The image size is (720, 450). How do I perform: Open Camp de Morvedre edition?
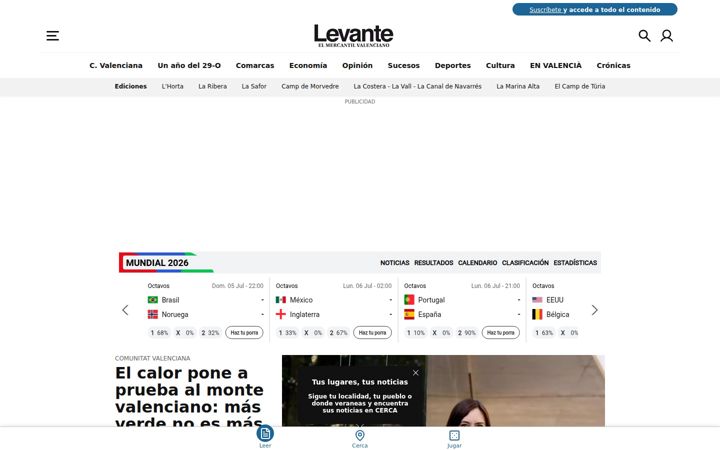pyautogui.click(x=310, y=86)
